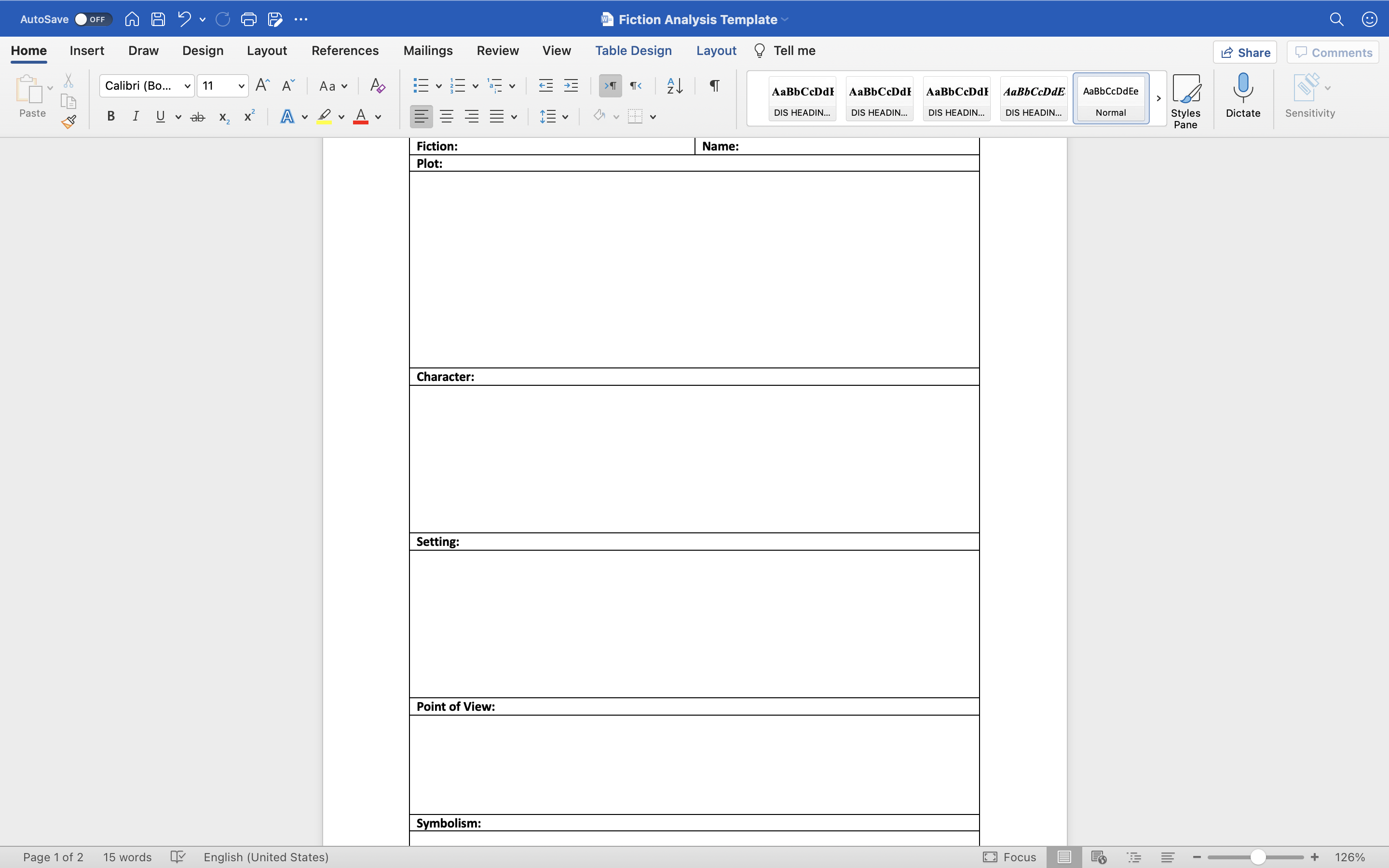Image resolution: width=1389 pixels, height=868 pixels.
Task: Open Paste options dropdown arrow
Action: (x=50, y=88)
